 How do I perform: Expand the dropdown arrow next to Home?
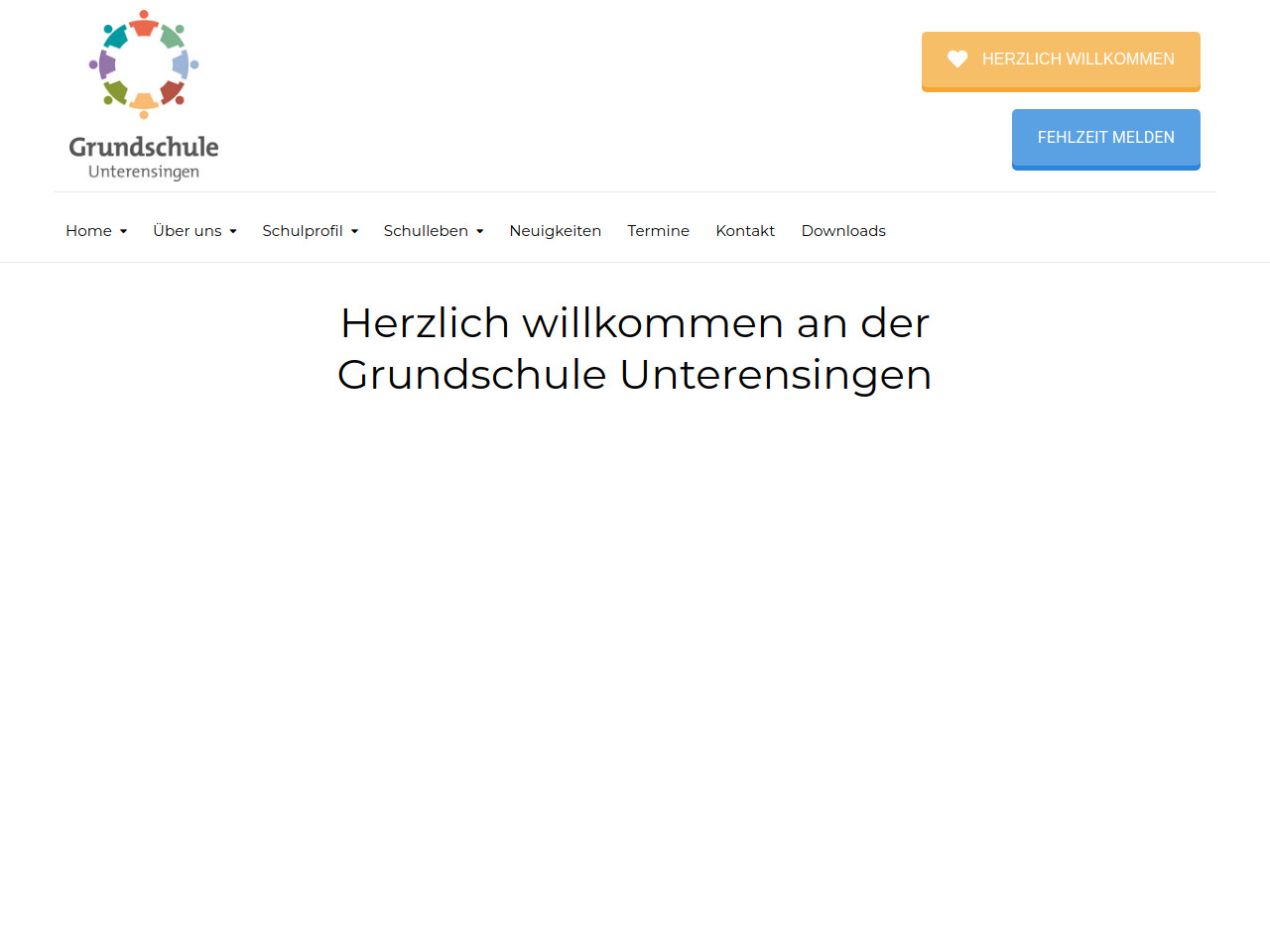pyautogui.click(x=123, y=232)
